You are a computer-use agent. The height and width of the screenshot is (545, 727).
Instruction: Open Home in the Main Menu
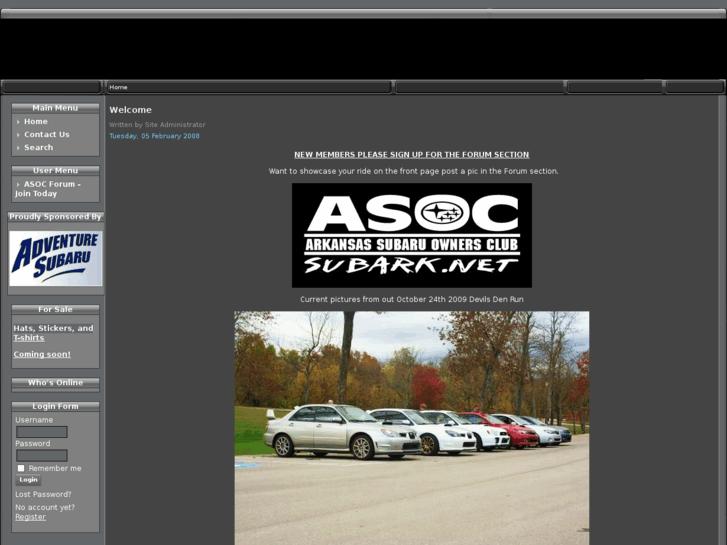36,121
